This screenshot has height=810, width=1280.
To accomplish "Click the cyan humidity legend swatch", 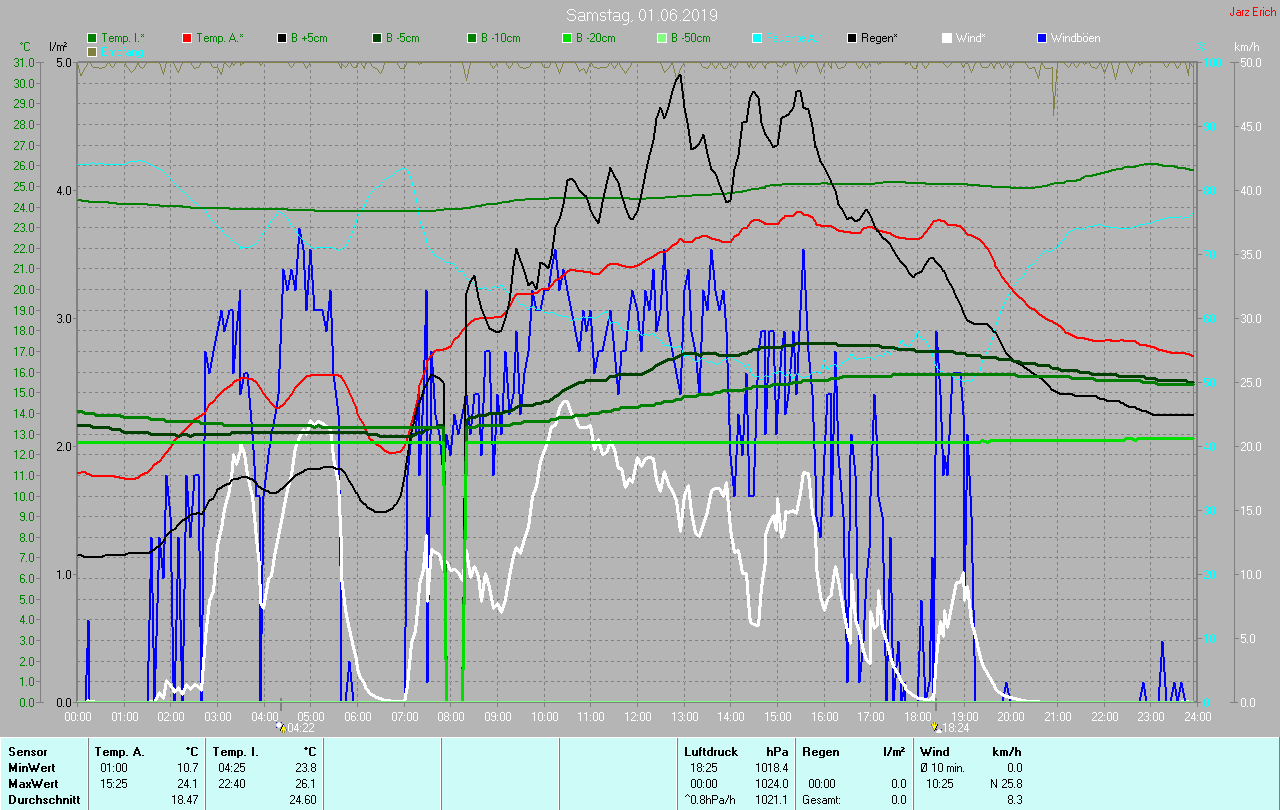I will (757, 38).
